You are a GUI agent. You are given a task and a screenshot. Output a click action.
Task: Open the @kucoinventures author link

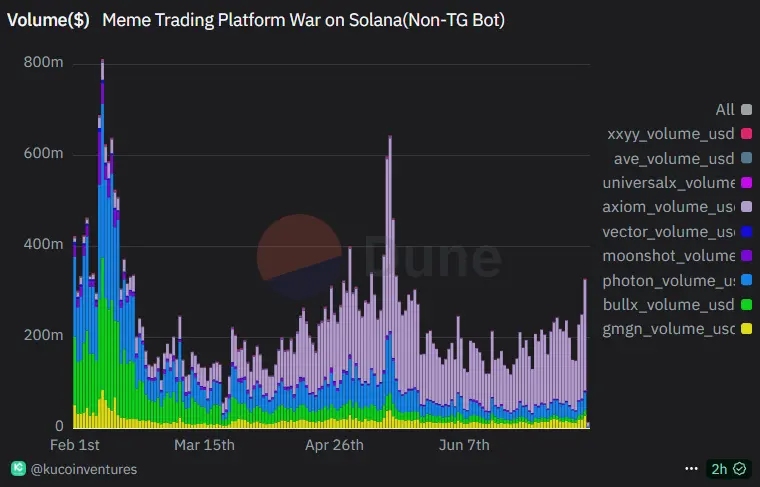click(84, 469)
